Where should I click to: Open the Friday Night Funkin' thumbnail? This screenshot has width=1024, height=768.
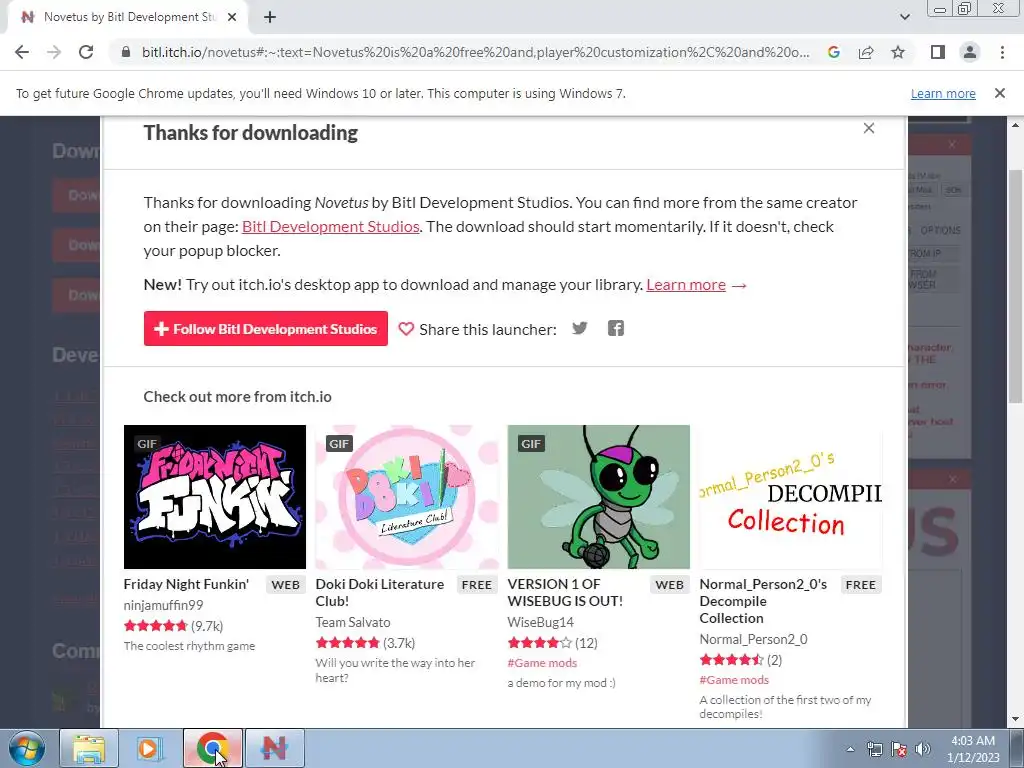coord(215,497)
